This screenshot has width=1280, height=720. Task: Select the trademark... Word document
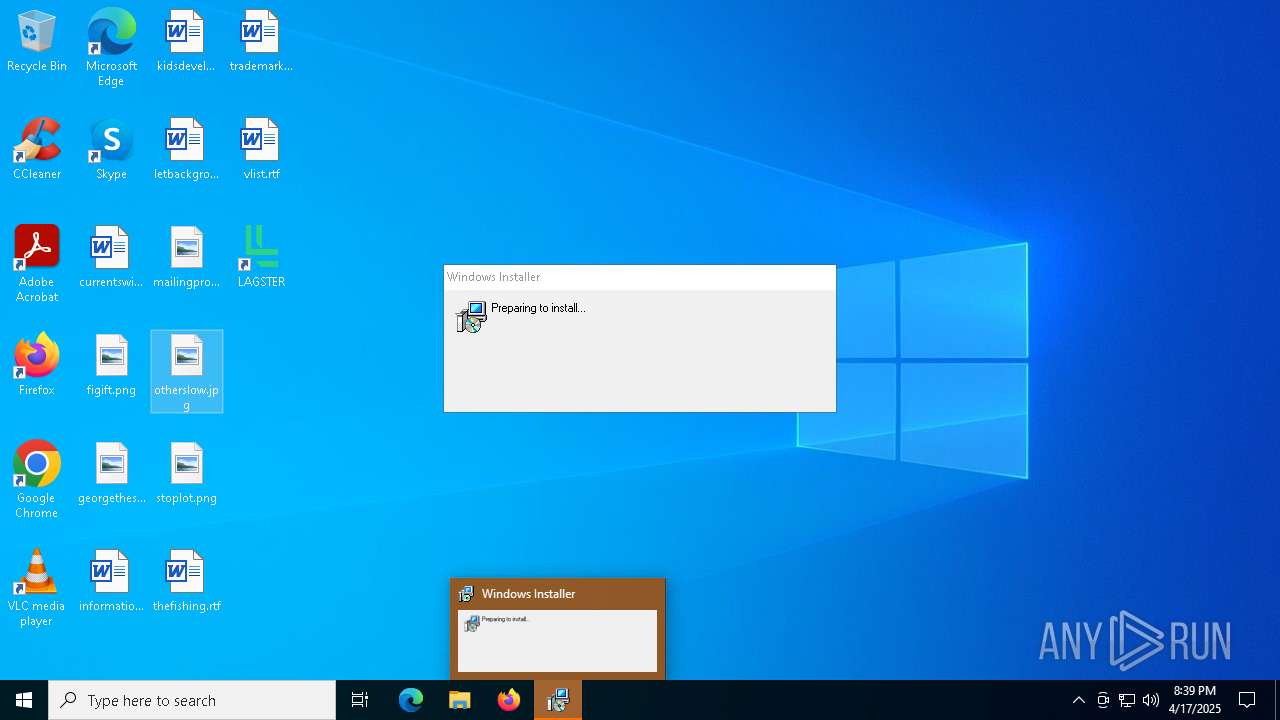click(x=260, y=42)
